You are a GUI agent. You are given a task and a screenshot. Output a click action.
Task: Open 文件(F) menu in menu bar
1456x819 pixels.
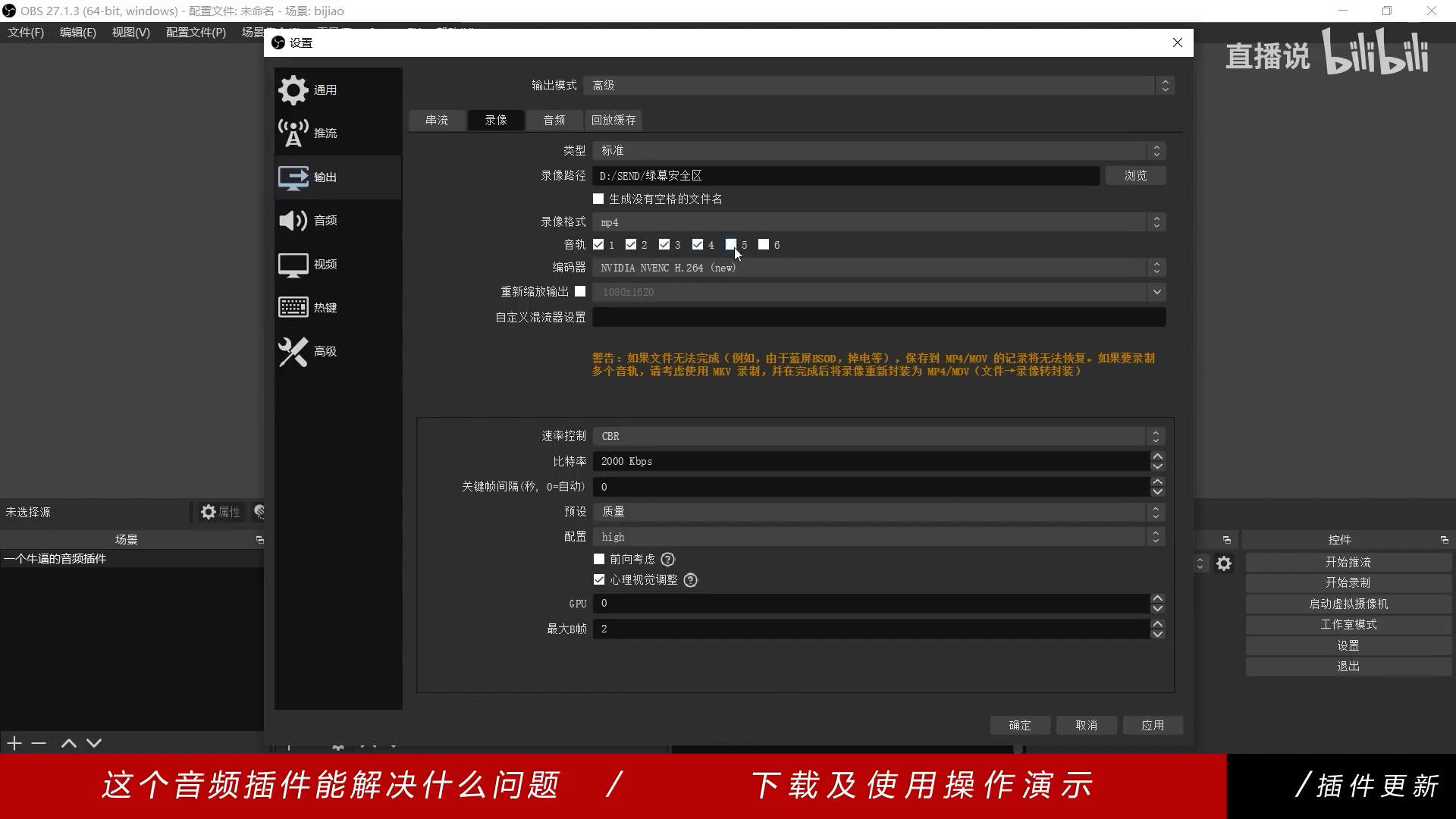26,32
